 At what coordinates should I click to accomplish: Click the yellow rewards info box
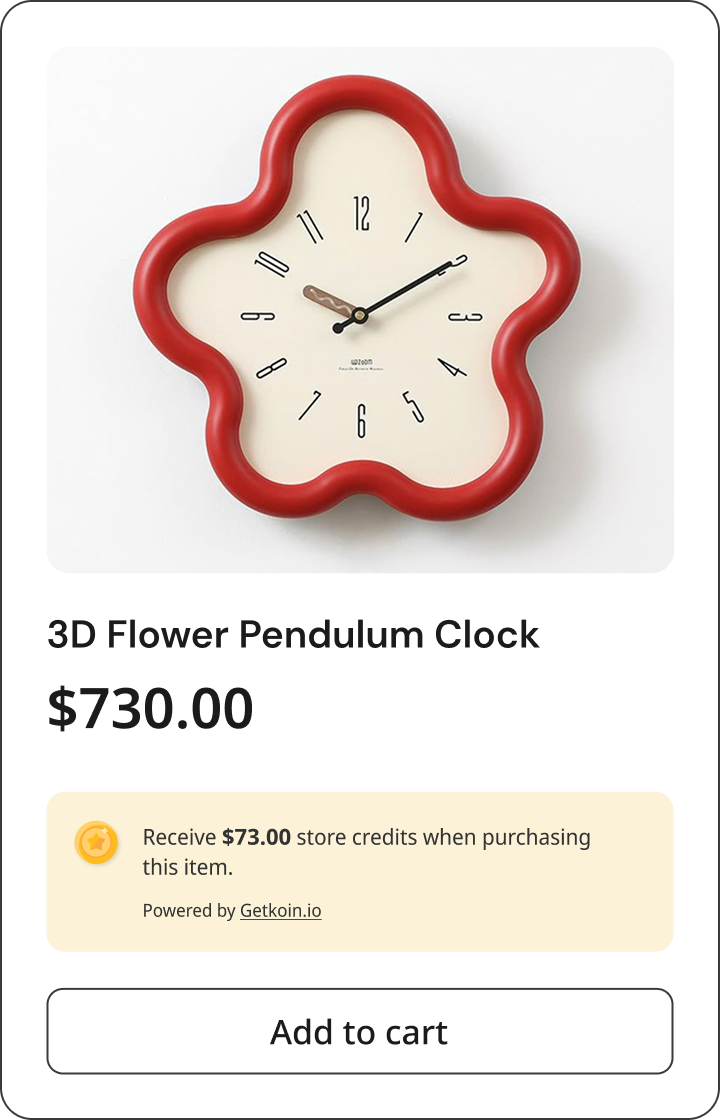point(360,870)
